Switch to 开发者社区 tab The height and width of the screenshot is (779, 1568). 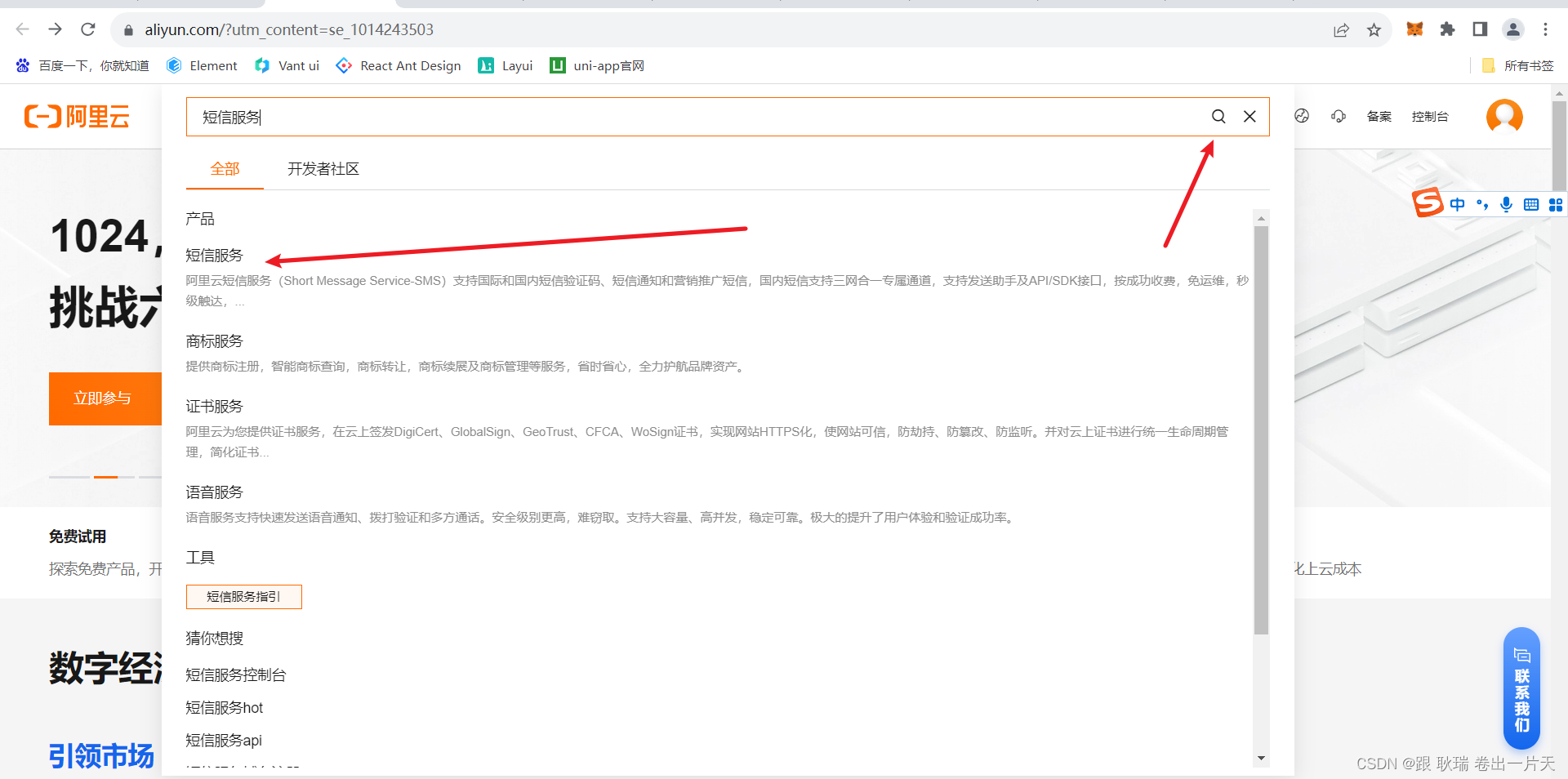(323, 169)
